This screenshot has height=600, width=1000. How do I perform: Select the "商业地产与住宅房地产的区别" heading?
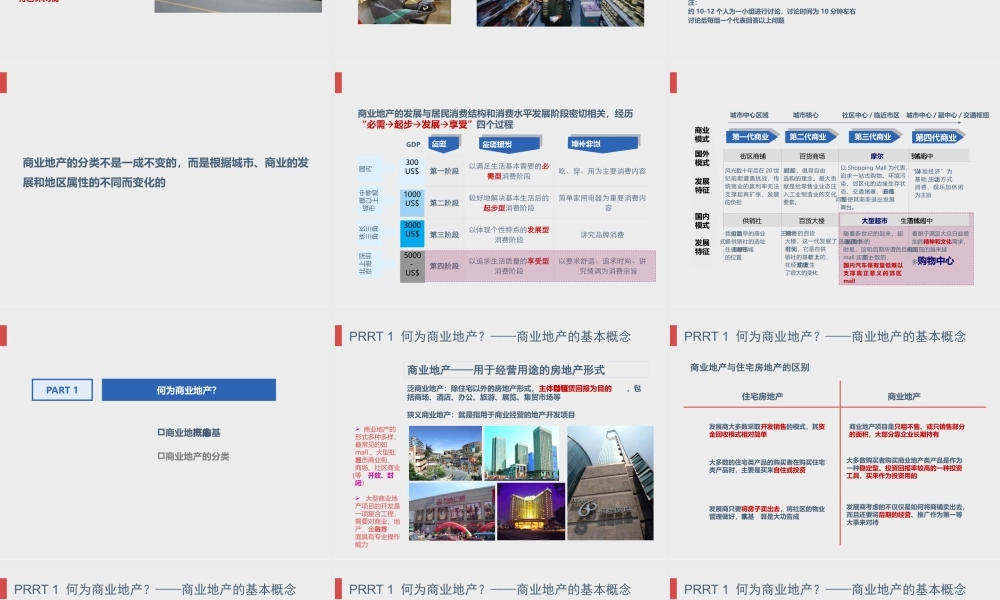pos(749,367)
